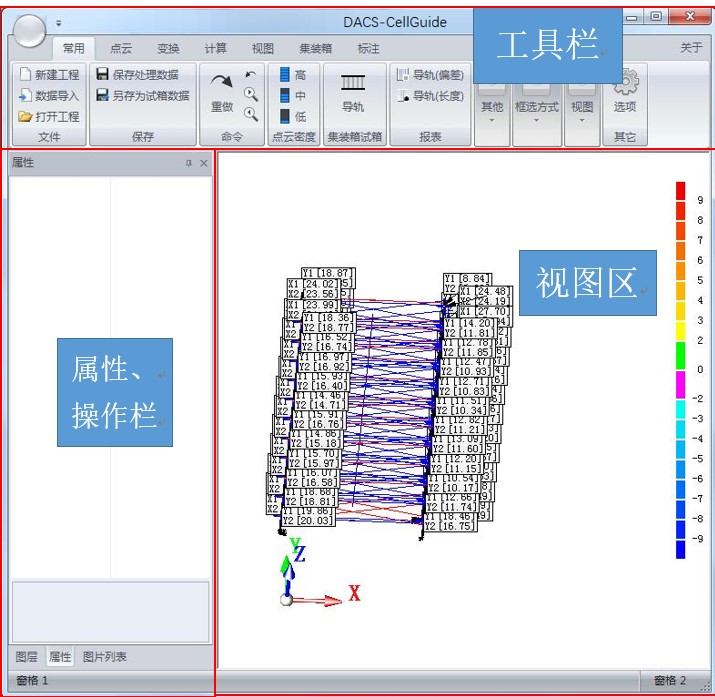Viewport: 715px width, 697px height.
Task: Expand the 框选方式 dropdown
Action: [x=537, y=110]
